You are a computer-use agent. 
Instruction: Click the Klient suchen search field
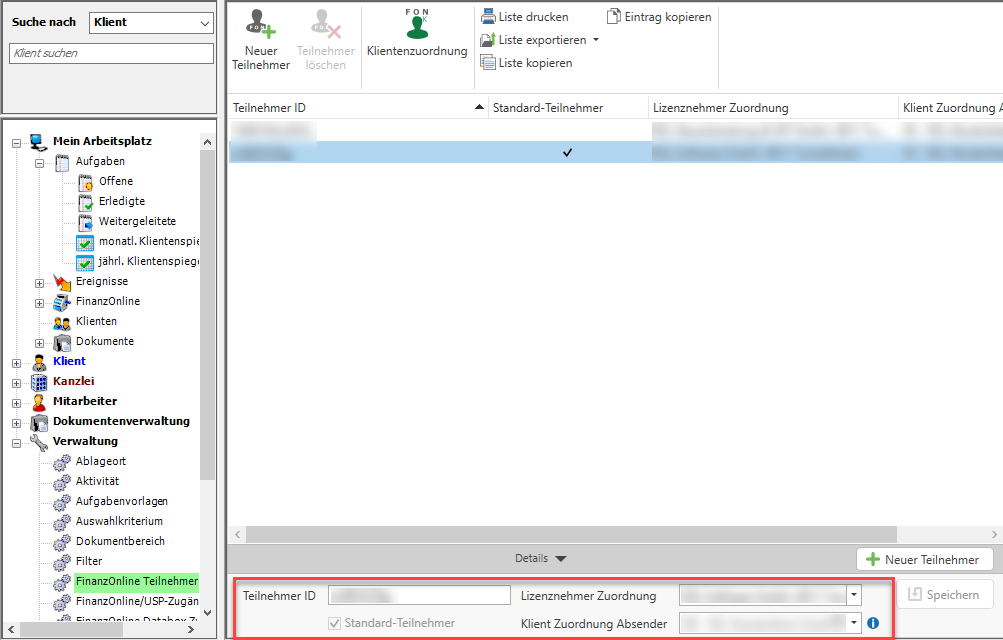(x=111, y=53)
